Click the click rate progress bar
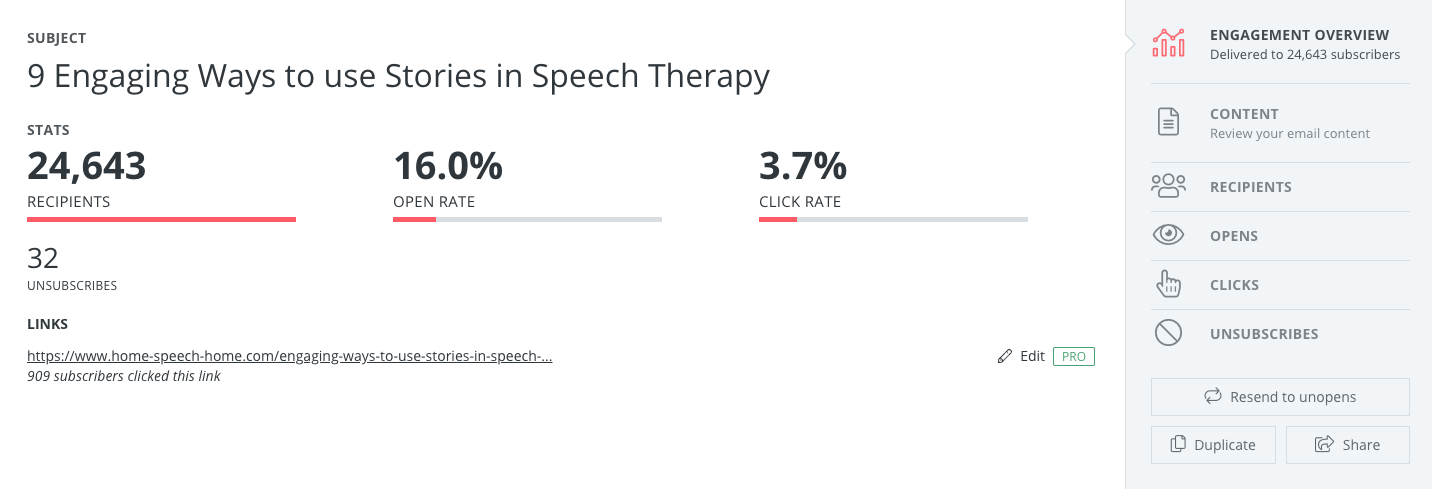The width and height of the screenshot is (1432, 489). tap(893, 219)
